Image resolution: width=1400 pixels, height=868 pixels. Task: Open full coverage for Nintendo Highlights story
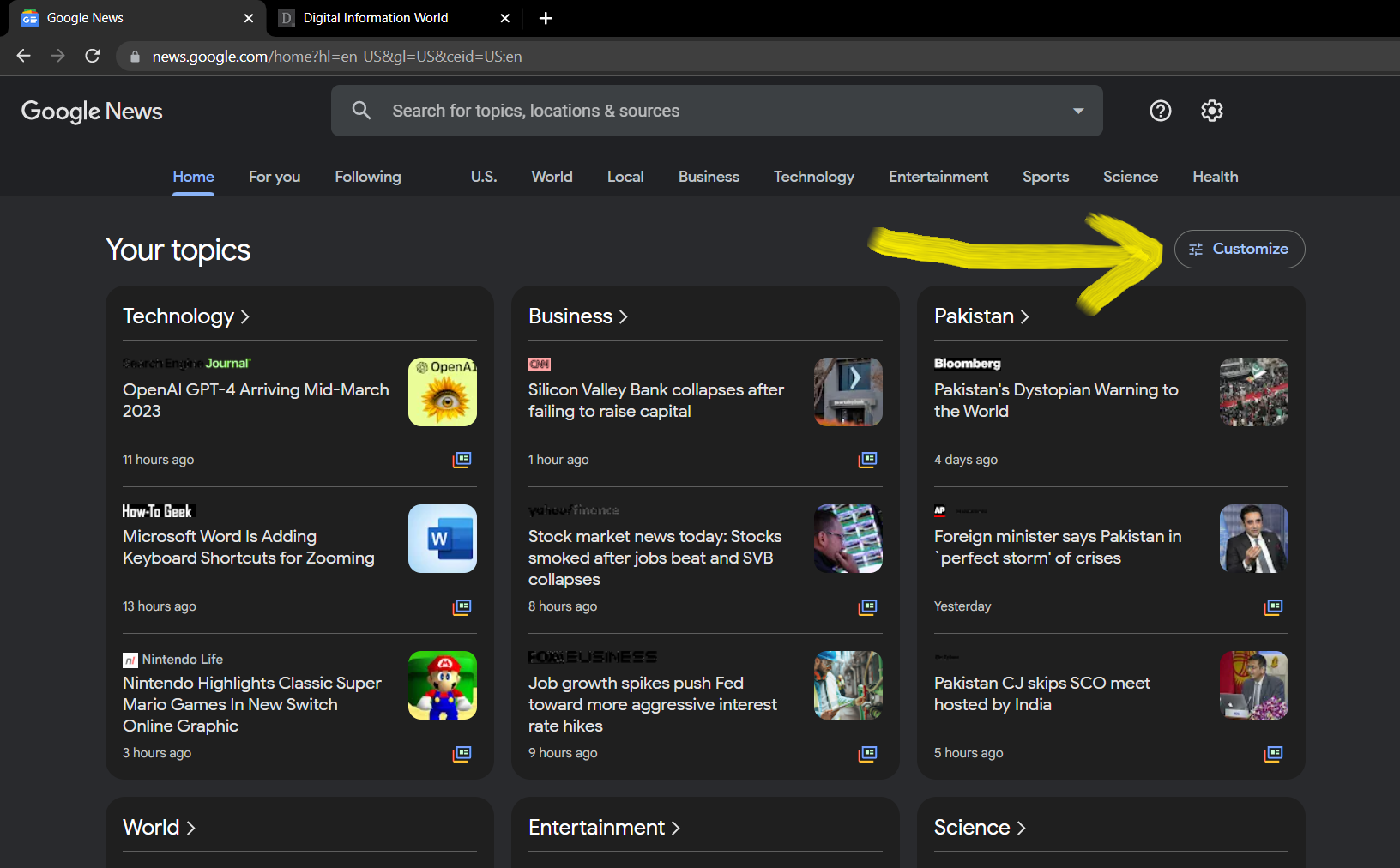[x=462, y=754]
